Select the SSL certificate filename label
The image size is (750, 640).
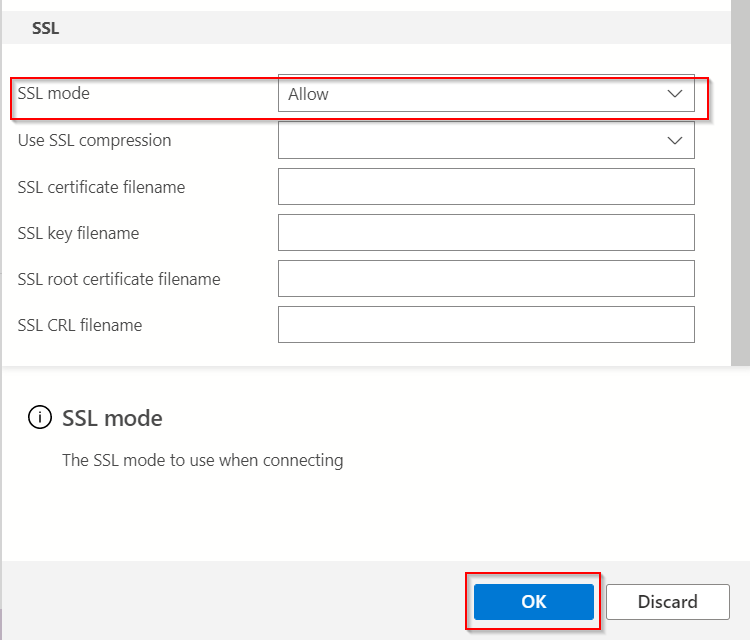[101, 187]
